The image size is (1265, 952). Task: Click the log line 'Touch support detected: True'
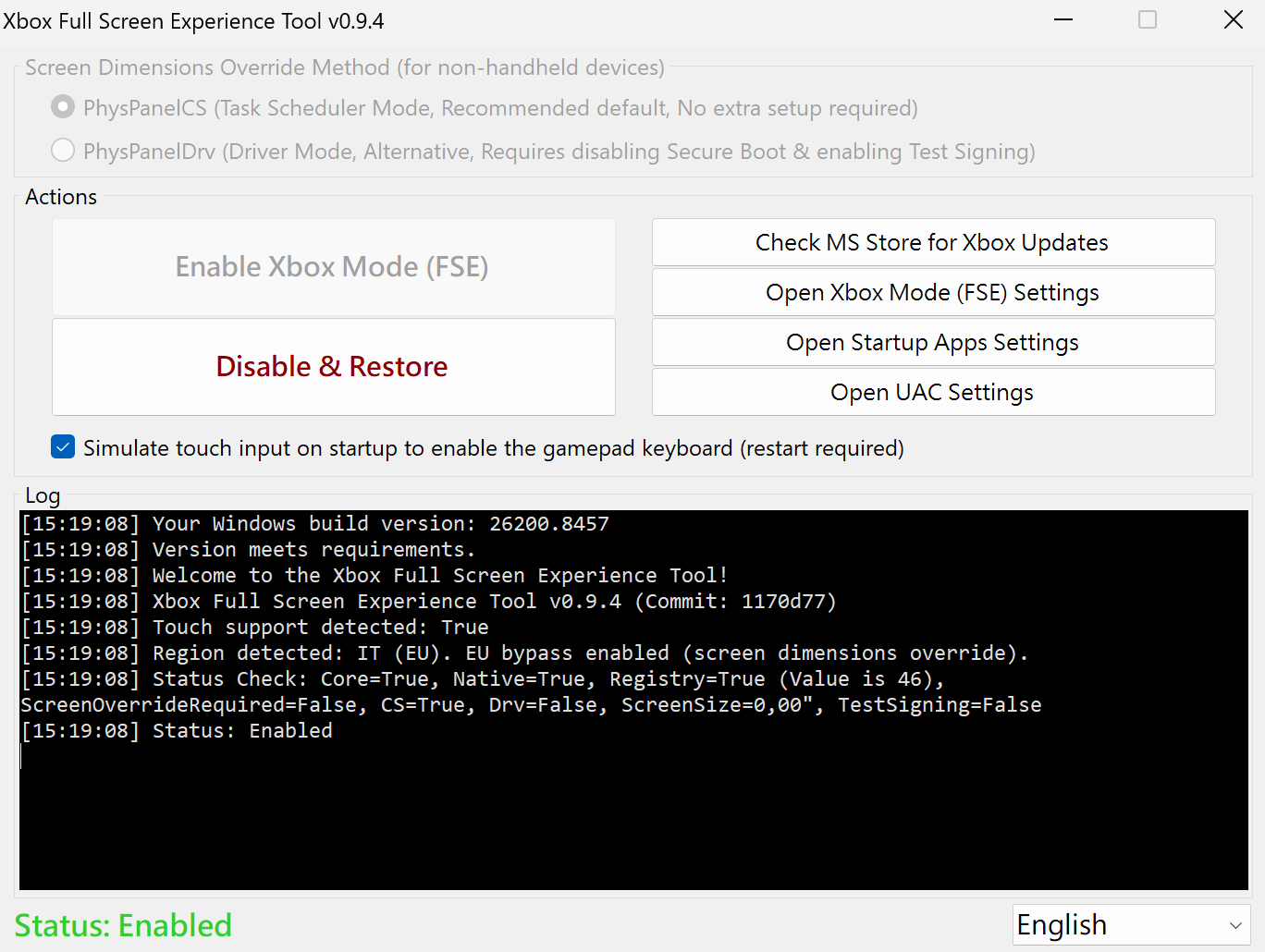point(255,627)
